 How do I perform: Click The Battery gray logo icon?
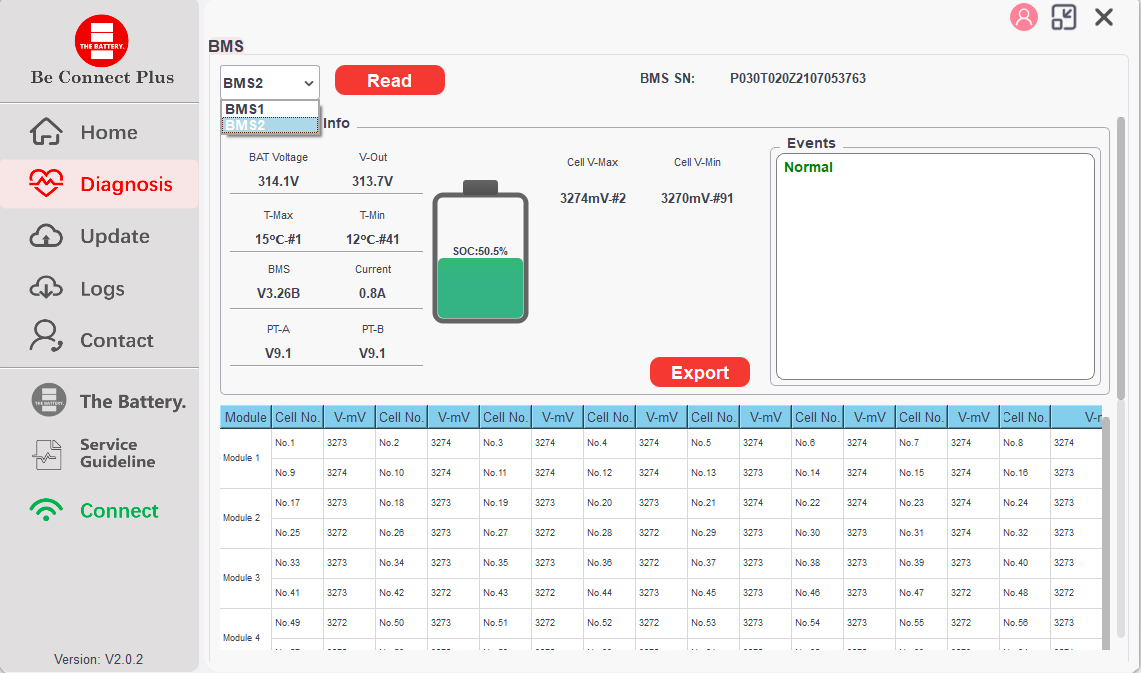(49, 400)
